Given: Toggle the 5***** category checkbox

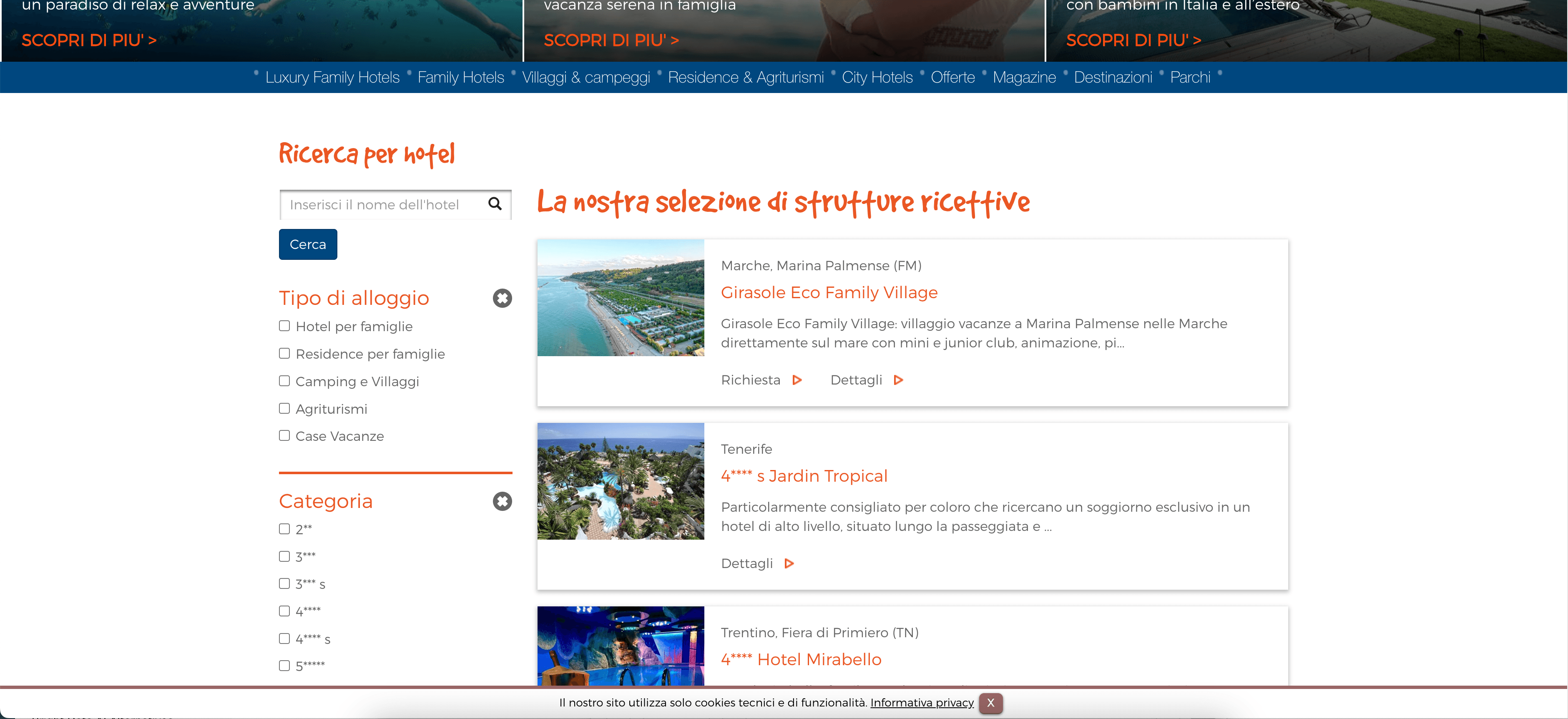Looking at the screenshot, I should [x=284, y=666].
